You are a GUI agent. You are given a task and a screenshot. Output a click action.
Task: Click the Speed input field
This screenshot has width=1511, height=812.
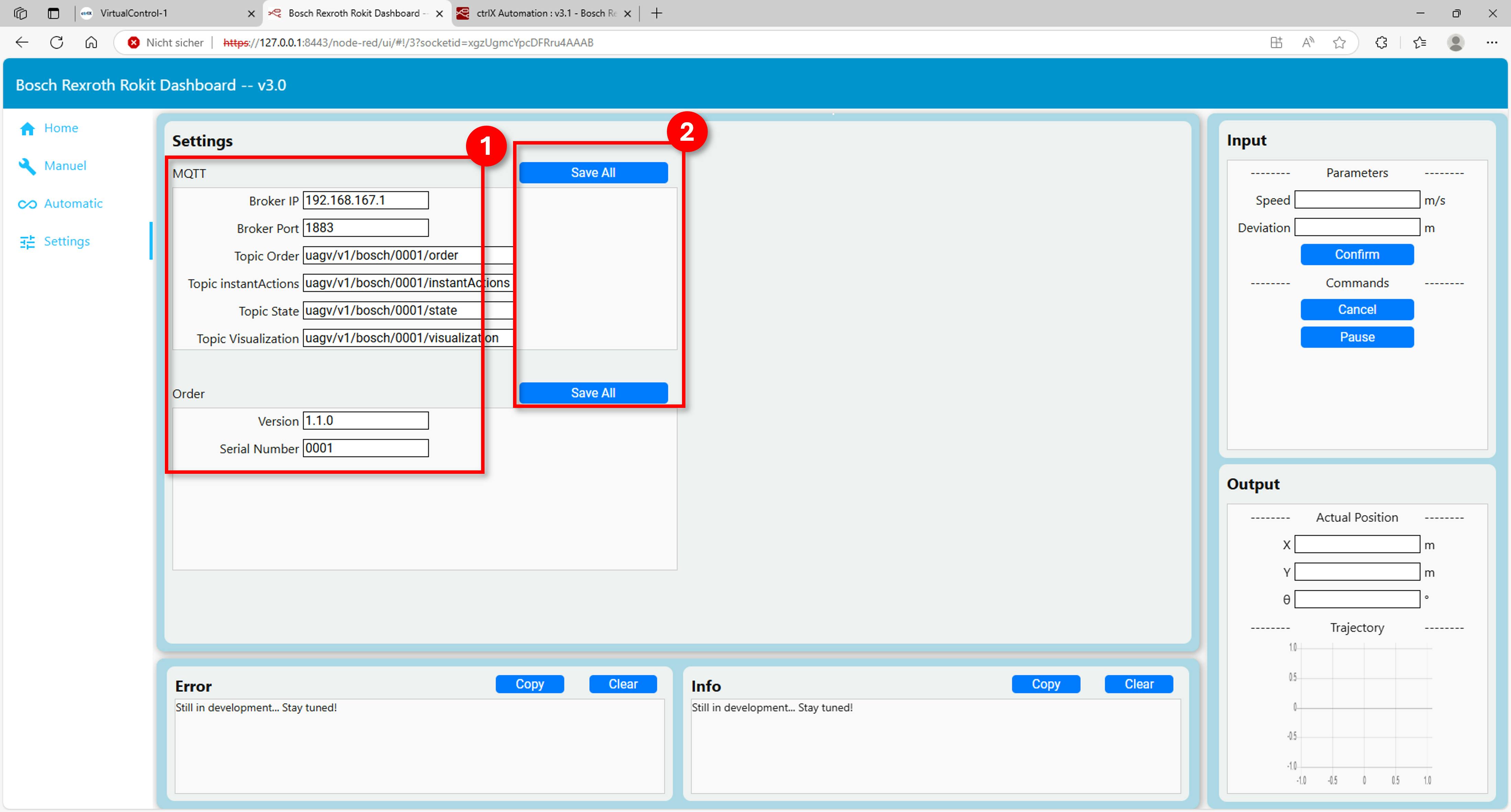tap(1357, 199)
